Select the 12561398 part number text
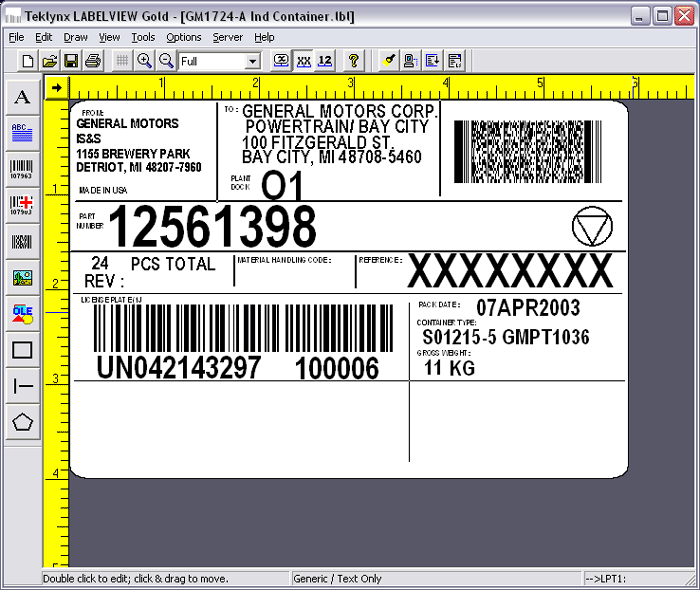 click(x=212, y=227)
